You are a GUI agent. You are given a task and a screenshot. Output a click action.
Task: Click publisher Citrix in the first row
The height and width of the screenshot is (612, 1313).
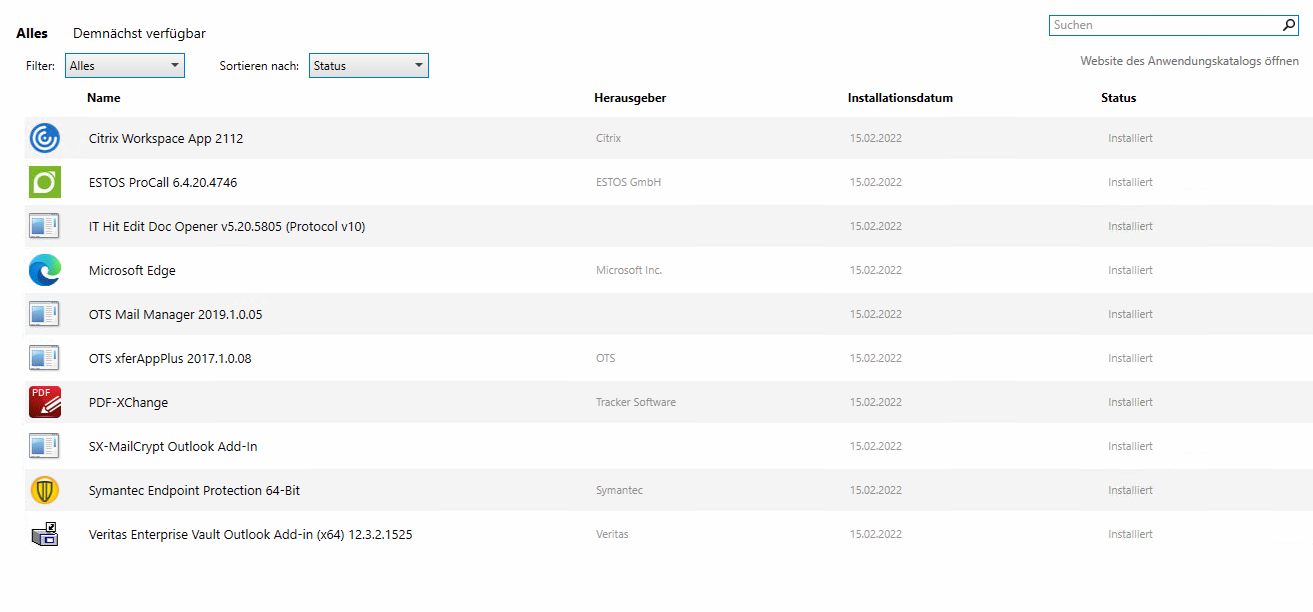(608, 138)
